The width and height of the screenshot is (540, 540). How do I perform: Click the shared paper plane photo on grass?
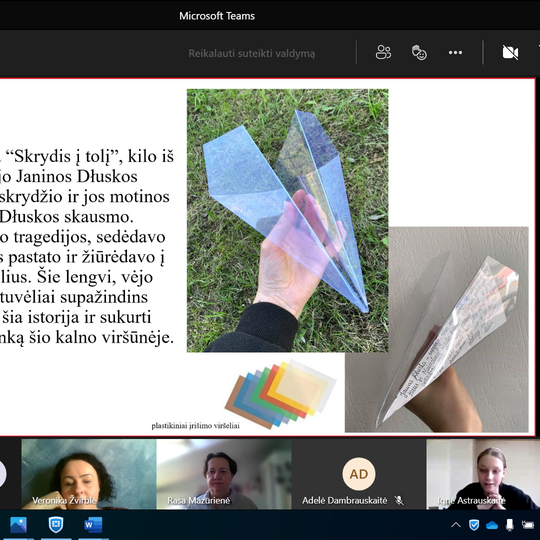pos(288,220)
